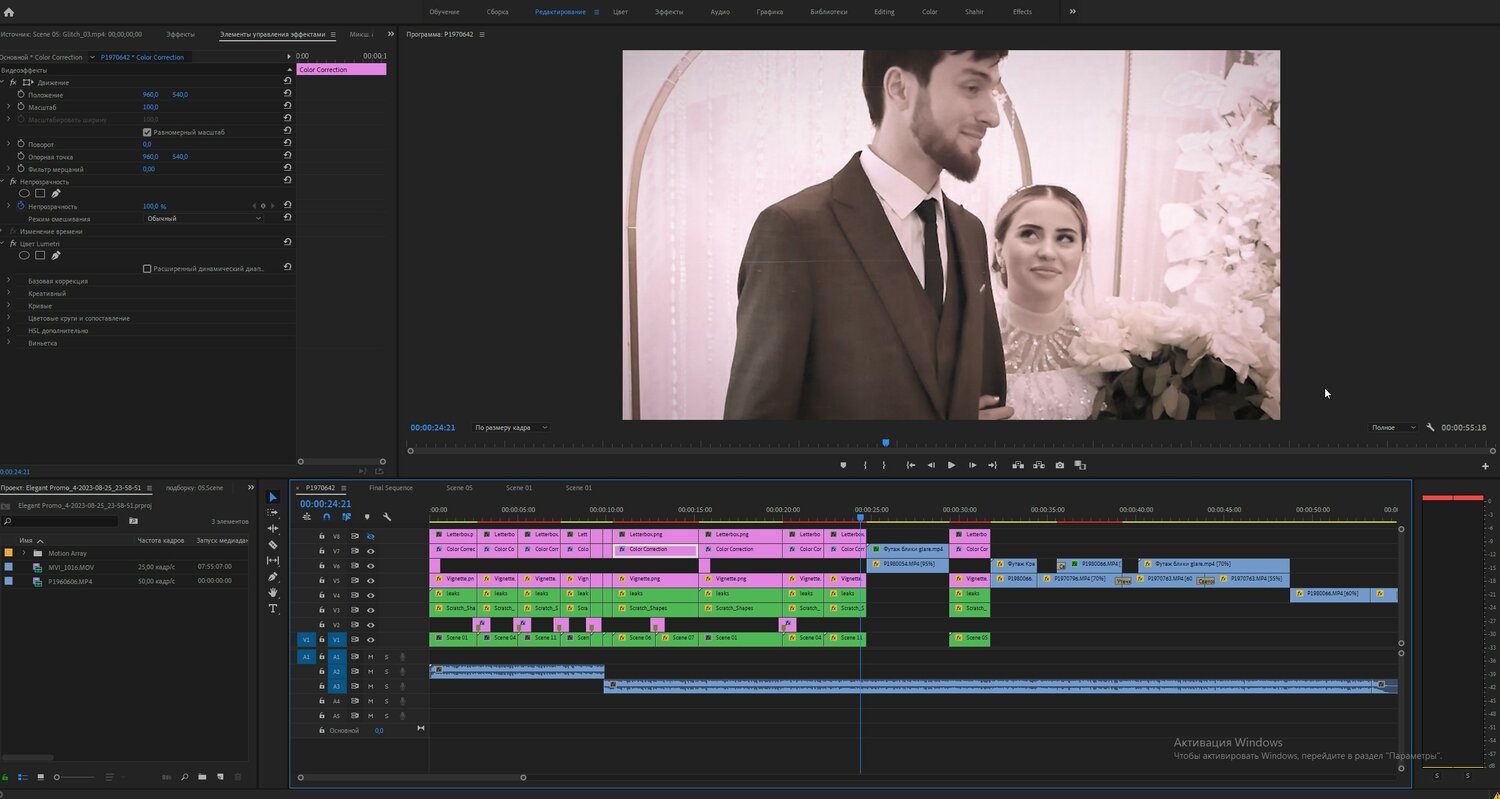Add marker in timeline header
This screenshot has height=799, width=1500.
366,517
